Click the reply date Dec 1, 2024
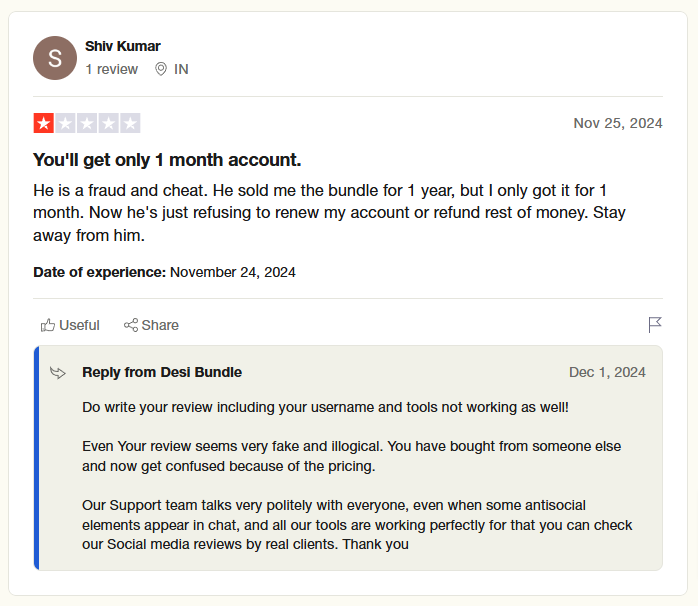The width and height of the screenshot is (698, 606). (x=607, y=372)
